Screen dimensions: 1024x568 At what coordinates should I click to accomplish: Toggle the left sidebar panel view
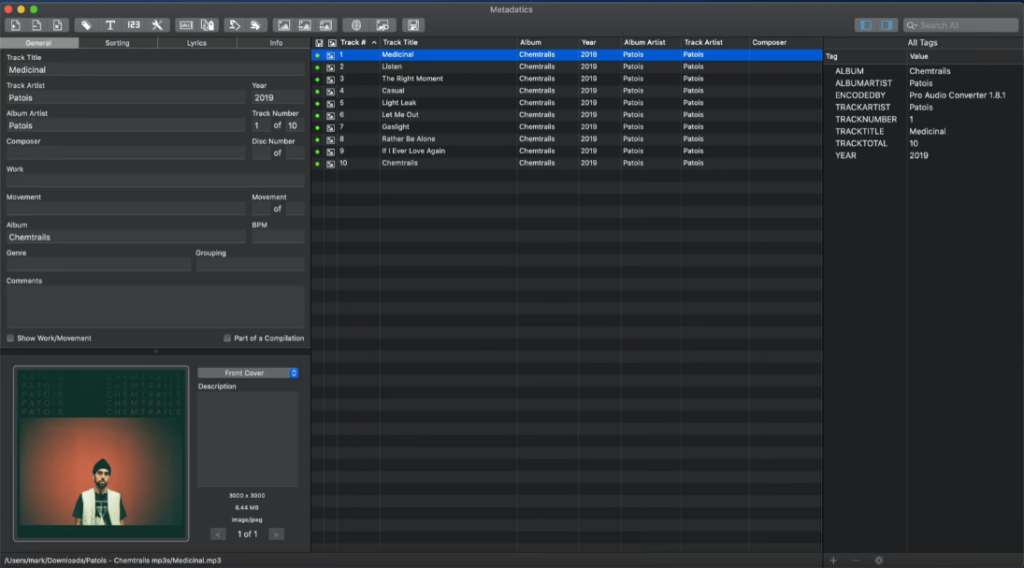click(866, 25)
